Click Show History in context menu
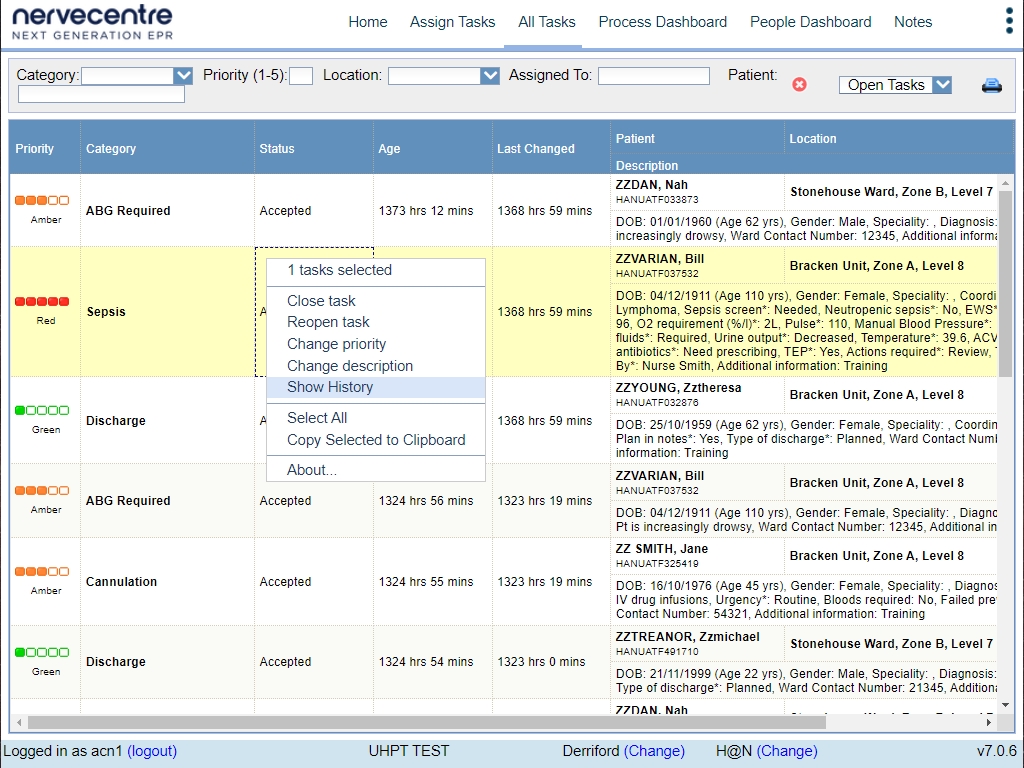The width and height of the screenshot is (1024, 768). [376, 387]
